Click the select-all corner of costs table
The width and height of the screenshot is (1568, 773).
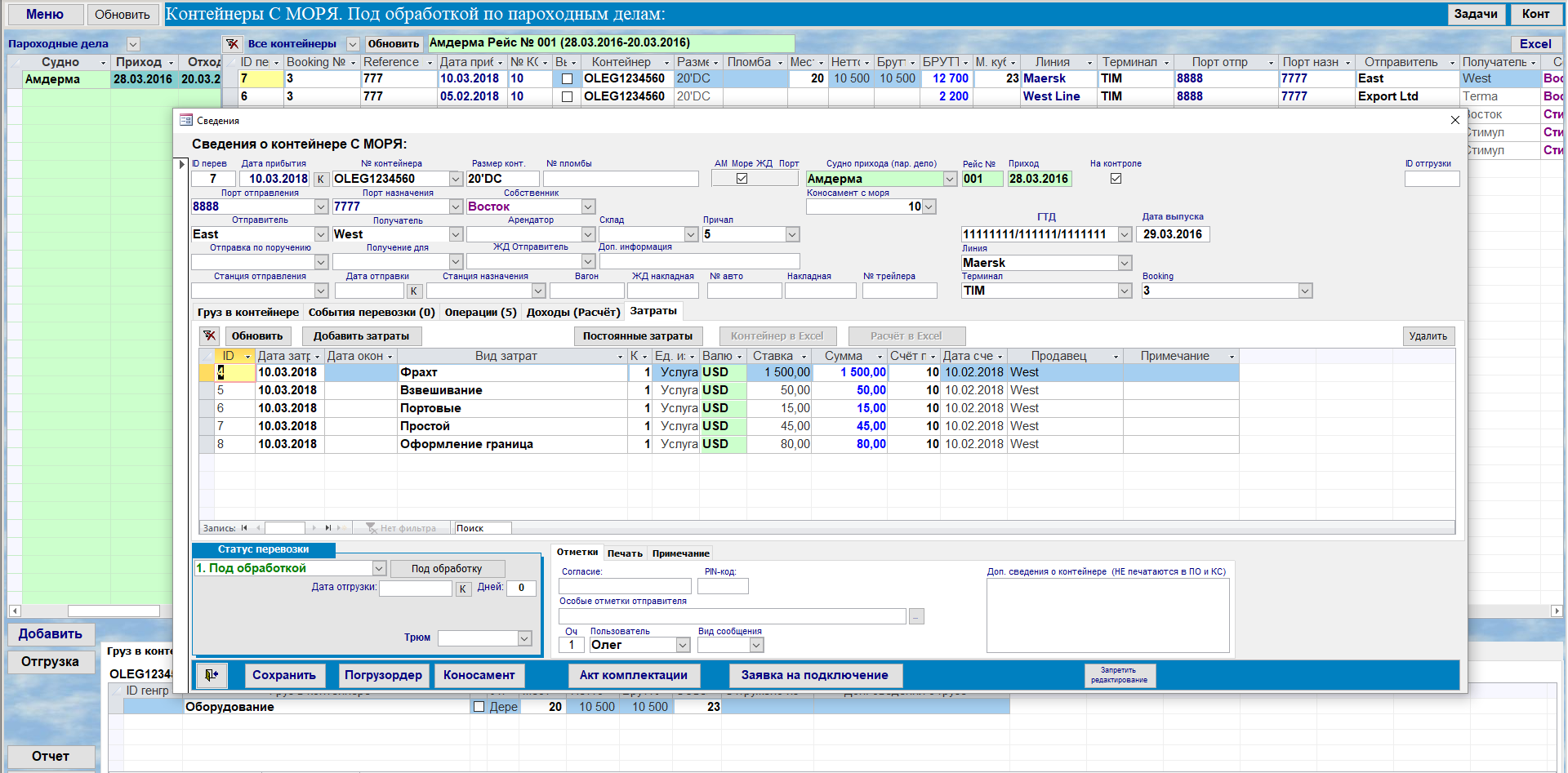coord(207,356)
